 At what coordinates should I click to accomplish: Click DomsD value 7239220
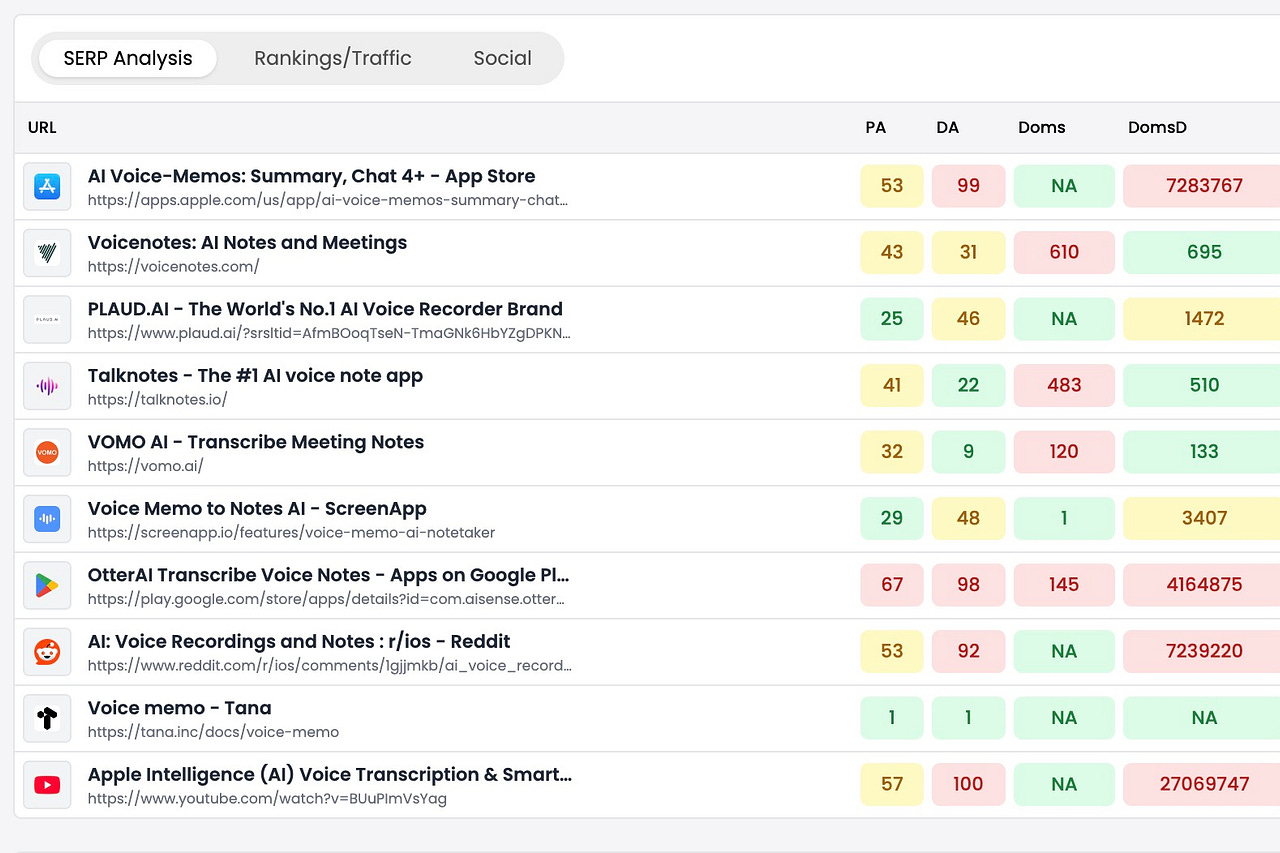[1204, 651]
